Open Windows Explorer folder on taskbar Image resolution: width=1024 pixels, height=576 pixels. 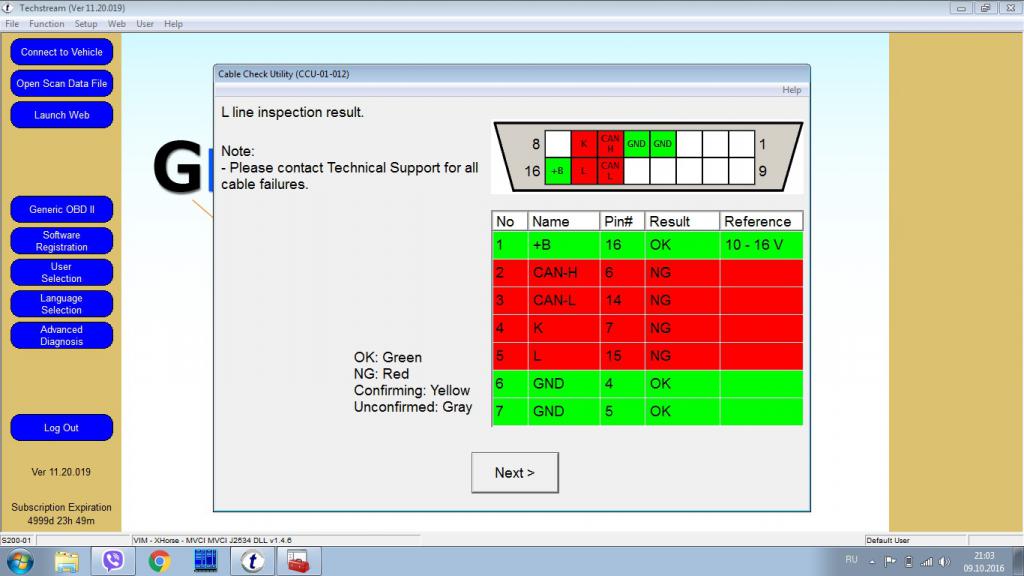(x=67, y=561)
